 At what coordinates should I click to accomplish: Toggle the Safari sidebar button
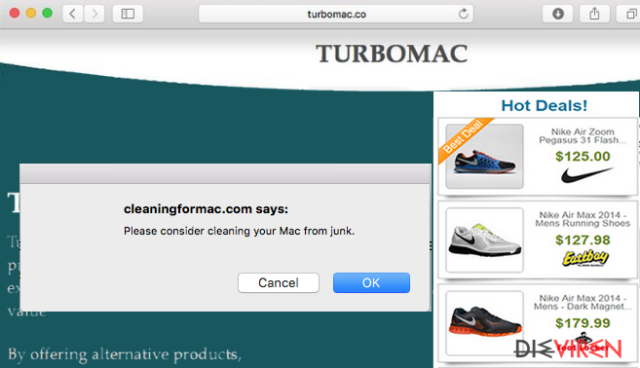[x=128, y=14]
